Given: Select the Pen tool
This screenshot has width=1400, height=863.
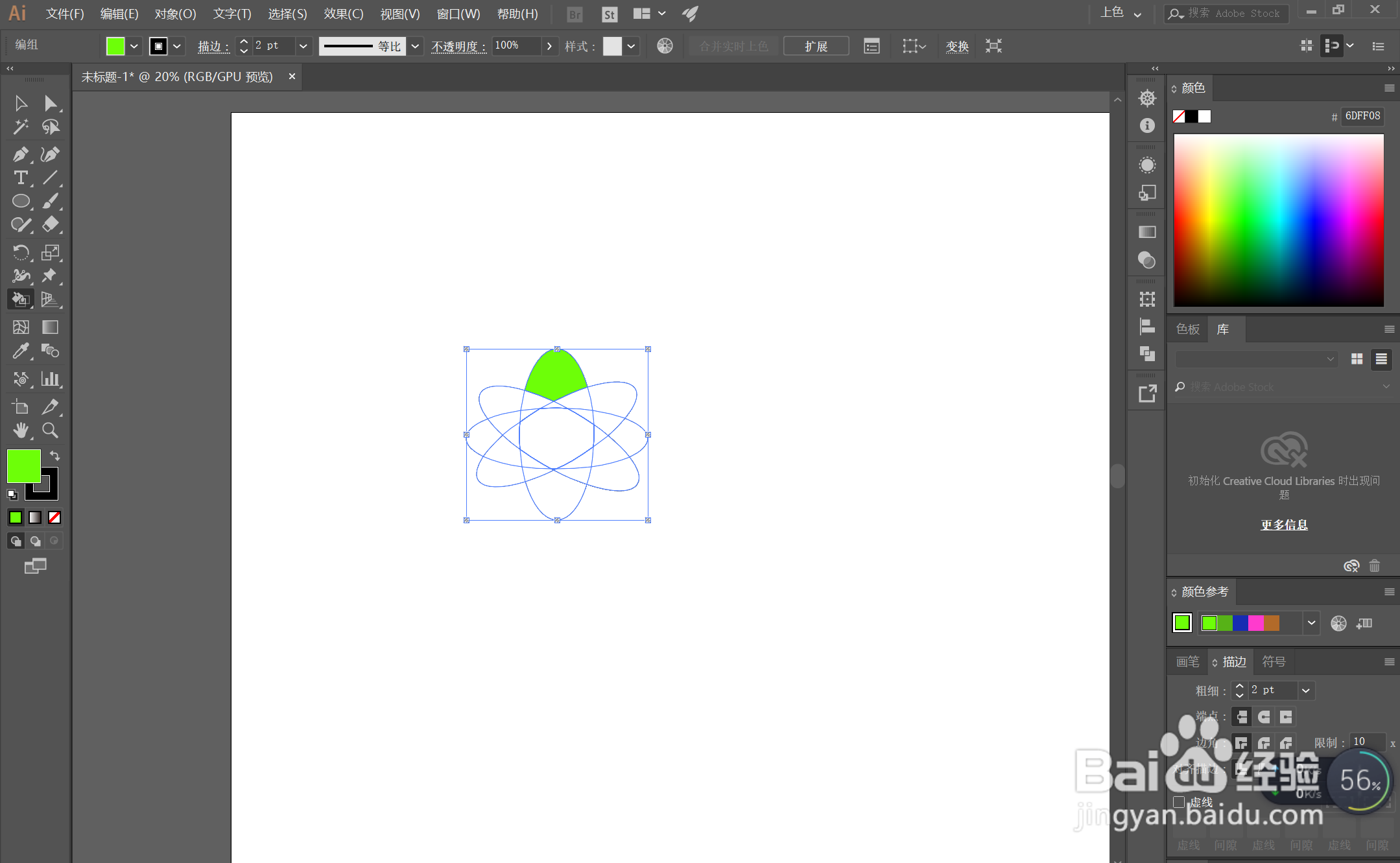Looking at the screenshot, I should (x=20, y=154).
